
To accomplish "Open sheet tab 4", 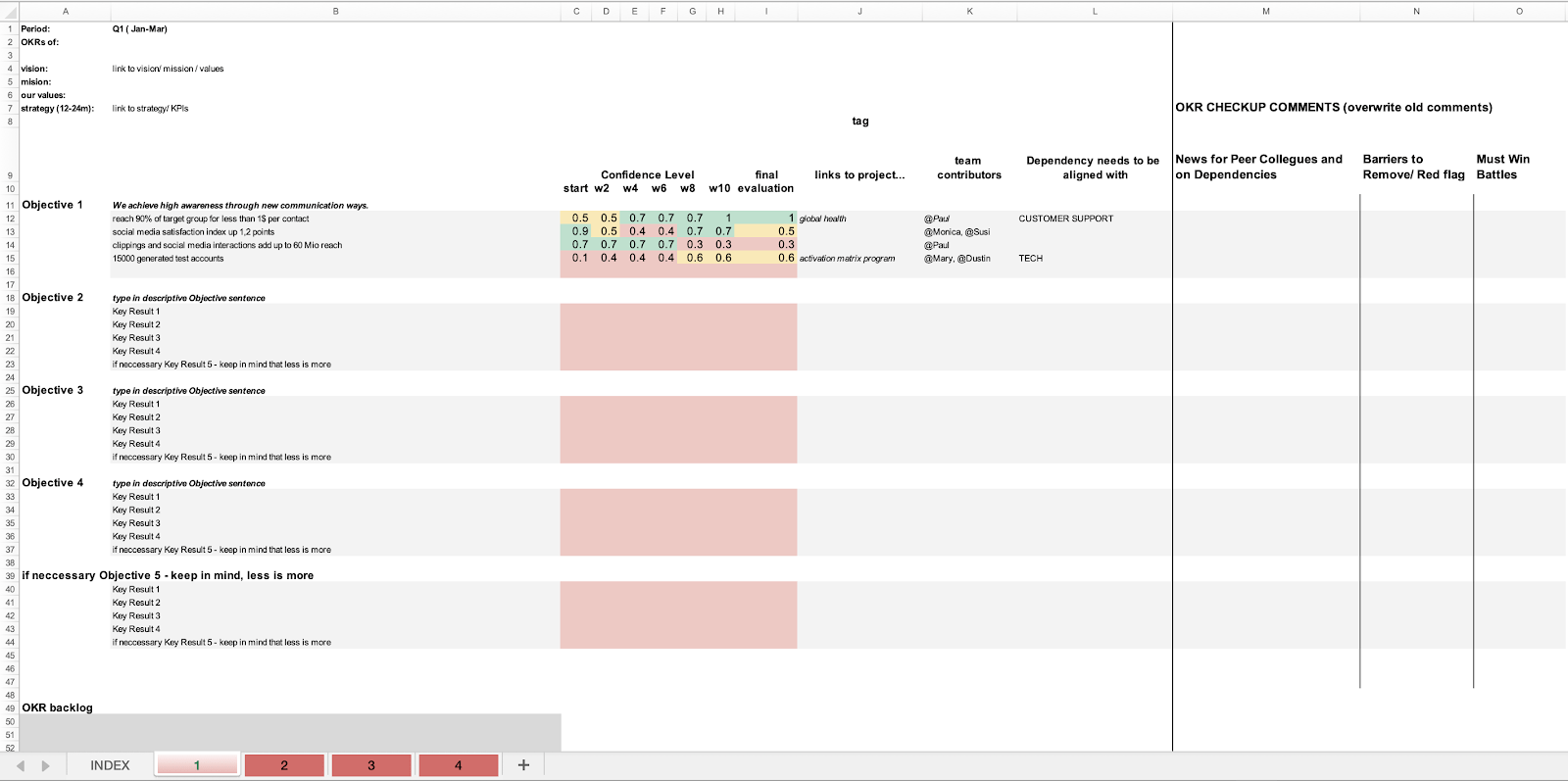I will click(x=458, y=765).
